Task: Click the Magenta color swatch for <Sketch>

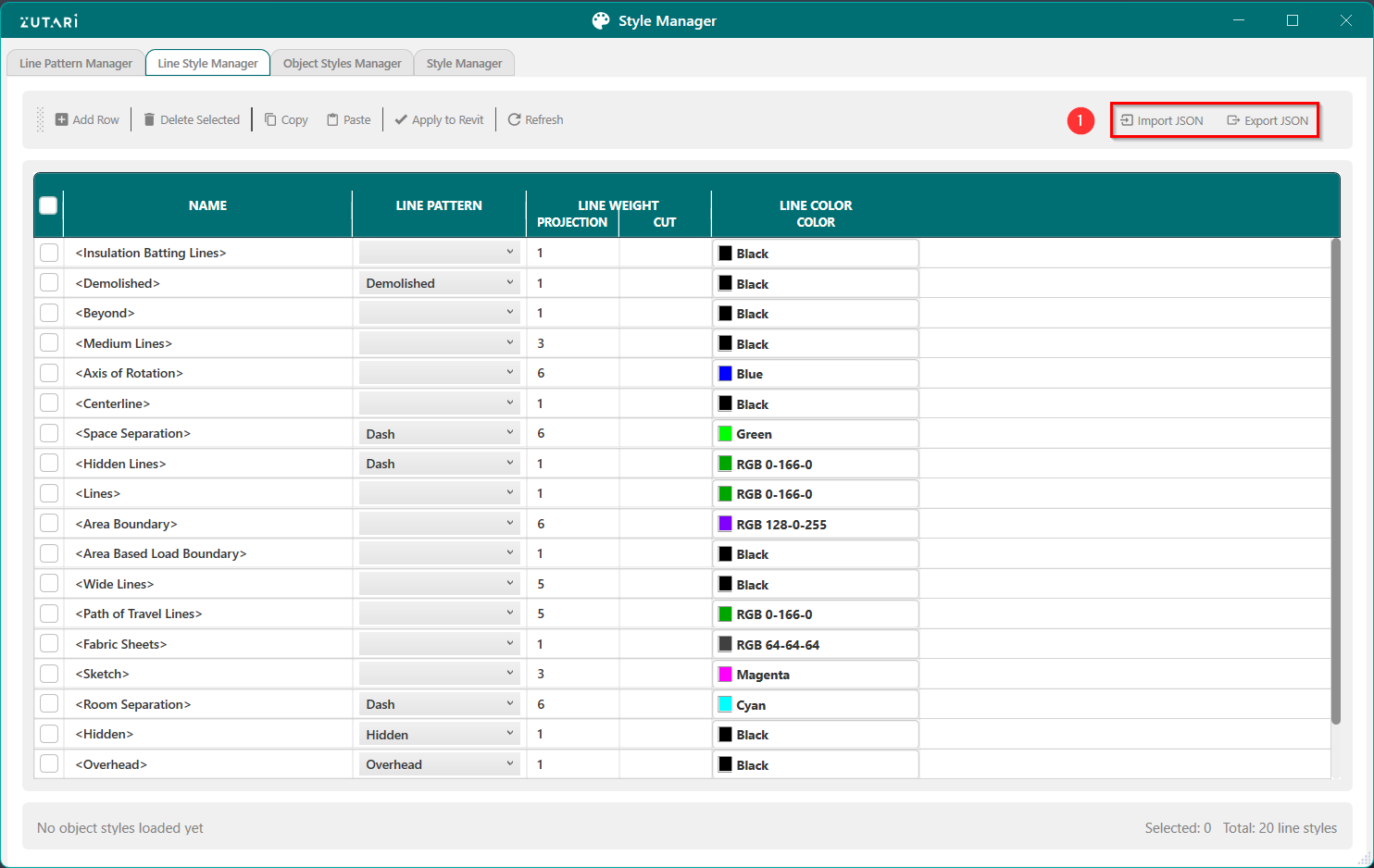Action: coord(726,675)
